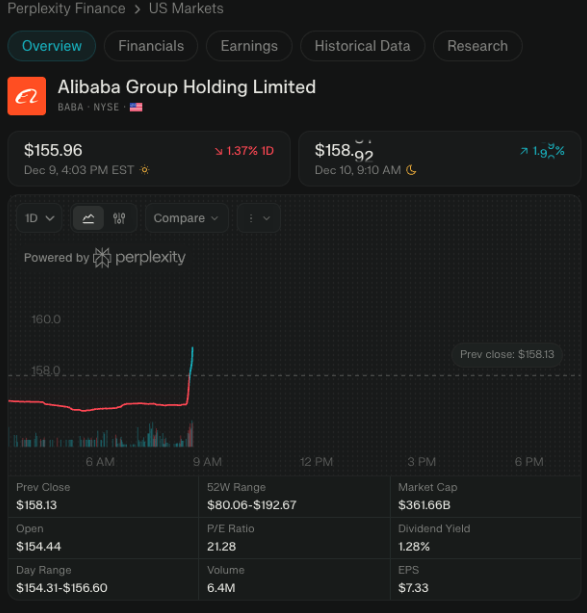Click the Alibaba logo icon
587x613 pixels.
pyautogui.click(x=27, y=96)
